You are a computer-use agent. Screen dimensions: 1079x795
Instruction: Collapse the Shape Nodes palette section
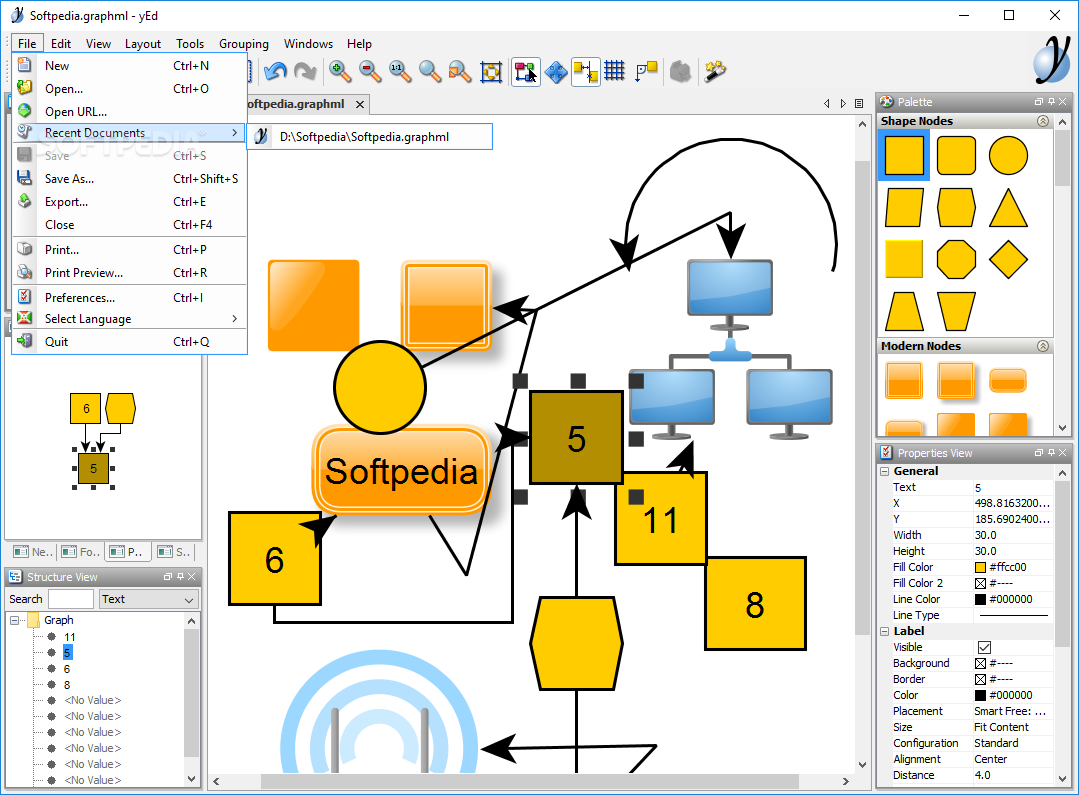1043,121
